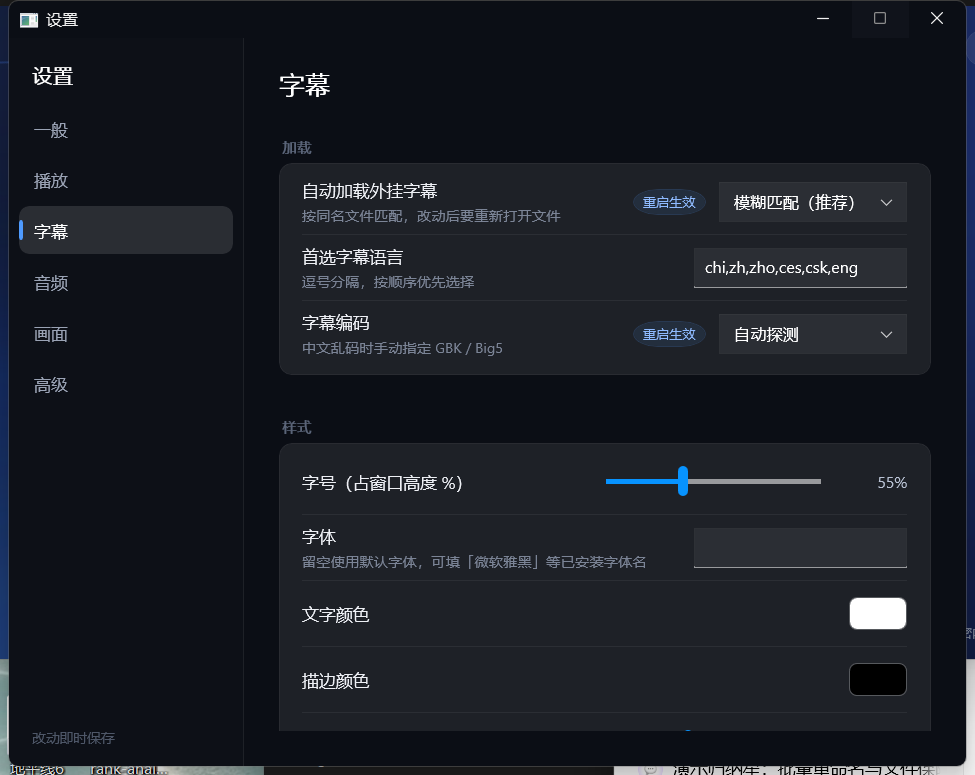Viewport: 975px width, 775px height.
Task: Focus the empty 字体 name field
Action: tap(800, 548)
